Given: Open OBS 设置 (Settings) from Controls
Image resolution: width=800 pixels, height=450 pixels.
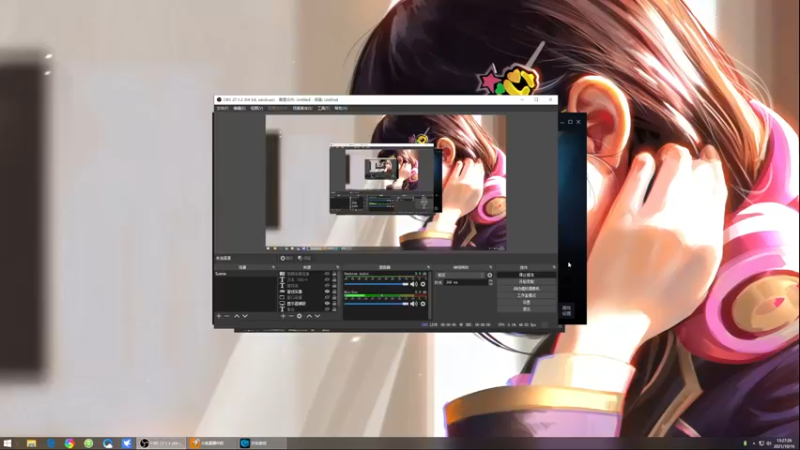Looking at the screenshot, I should 527,302.
